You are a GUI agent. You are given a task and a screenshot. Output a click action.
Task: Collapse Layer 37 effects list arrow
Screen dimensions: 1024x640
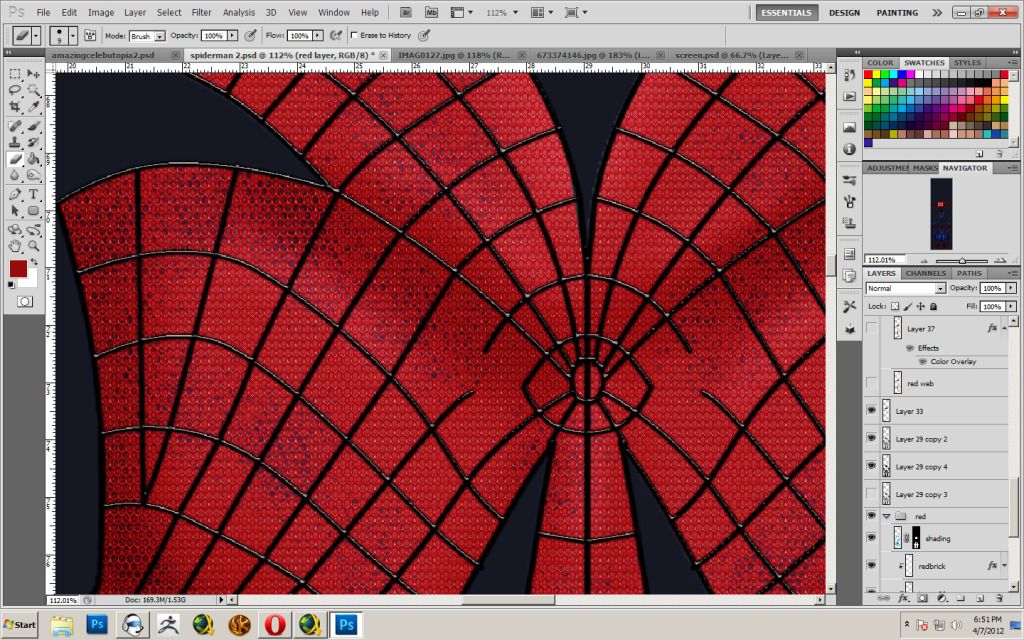click(x=1002, y=328)
